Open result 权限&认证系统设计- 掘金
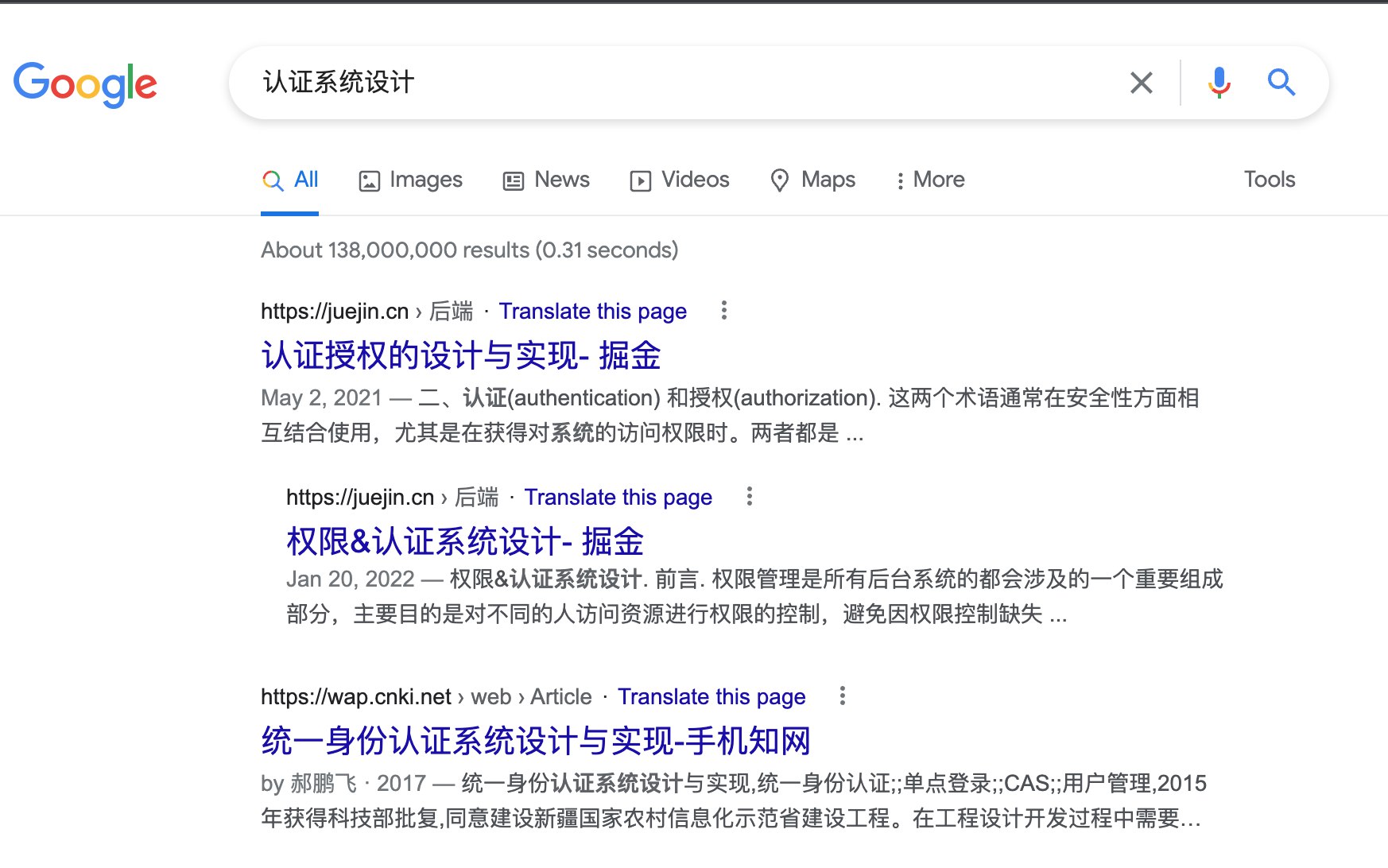The height and width of the screenshot is (868, 1388). 464,541
